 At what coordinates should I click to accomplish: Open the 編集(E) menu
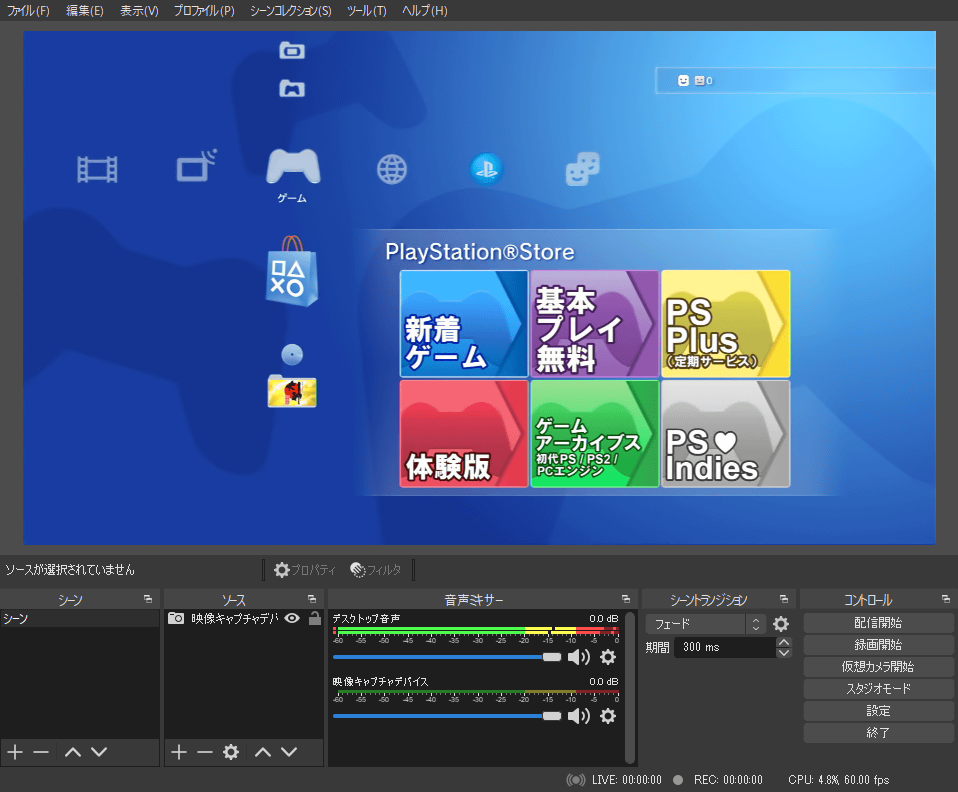pyautogui.click(x=85, y=10)
